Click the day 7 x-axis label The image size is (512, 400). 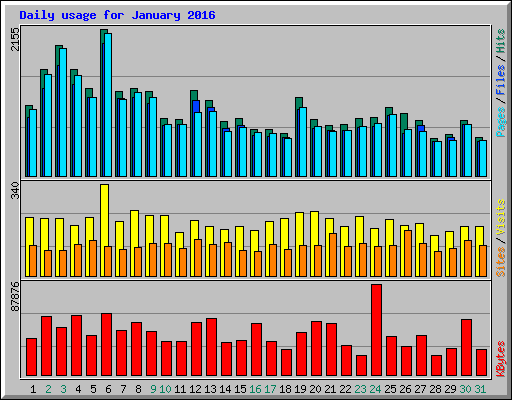(x=123, y=389)
